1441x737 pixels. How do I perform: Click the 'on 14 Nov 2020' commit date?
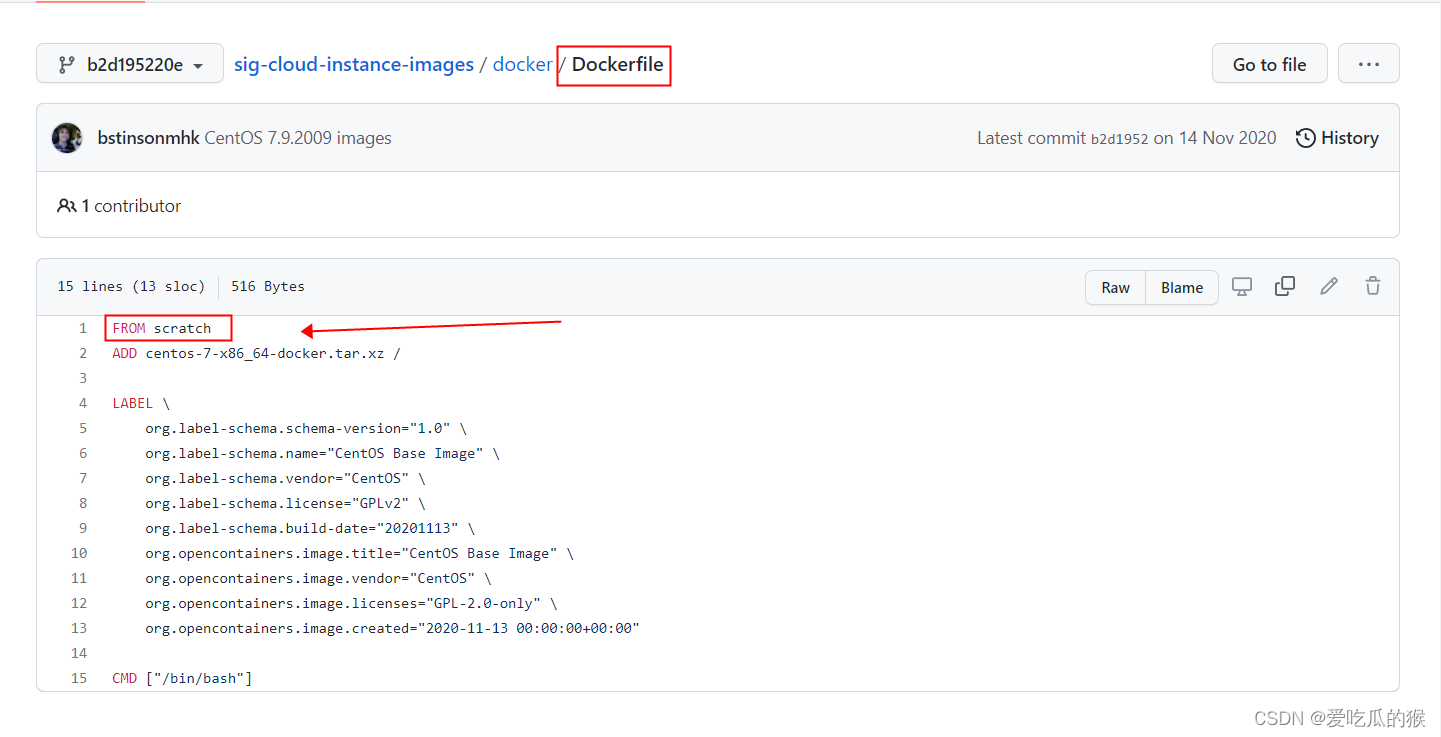1215,138
